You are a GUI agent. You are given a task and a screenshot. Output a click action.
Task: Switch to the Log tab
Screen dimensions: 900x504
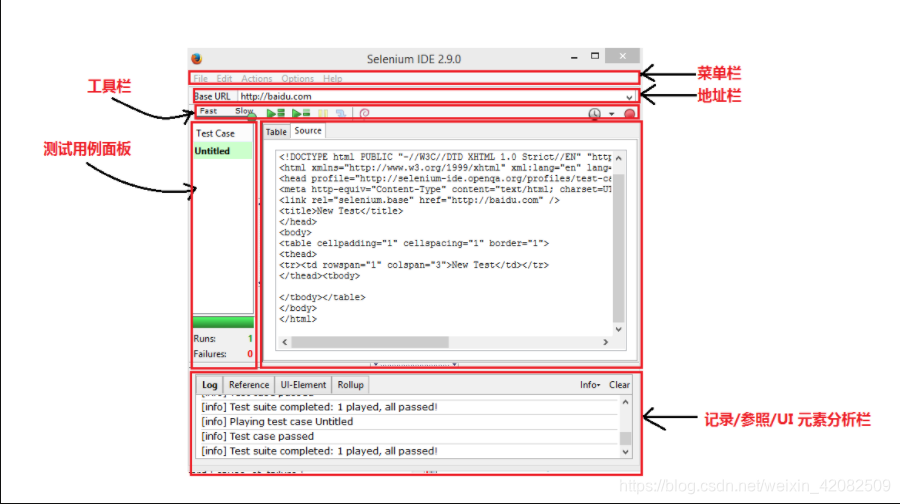(x=210, y=385)
